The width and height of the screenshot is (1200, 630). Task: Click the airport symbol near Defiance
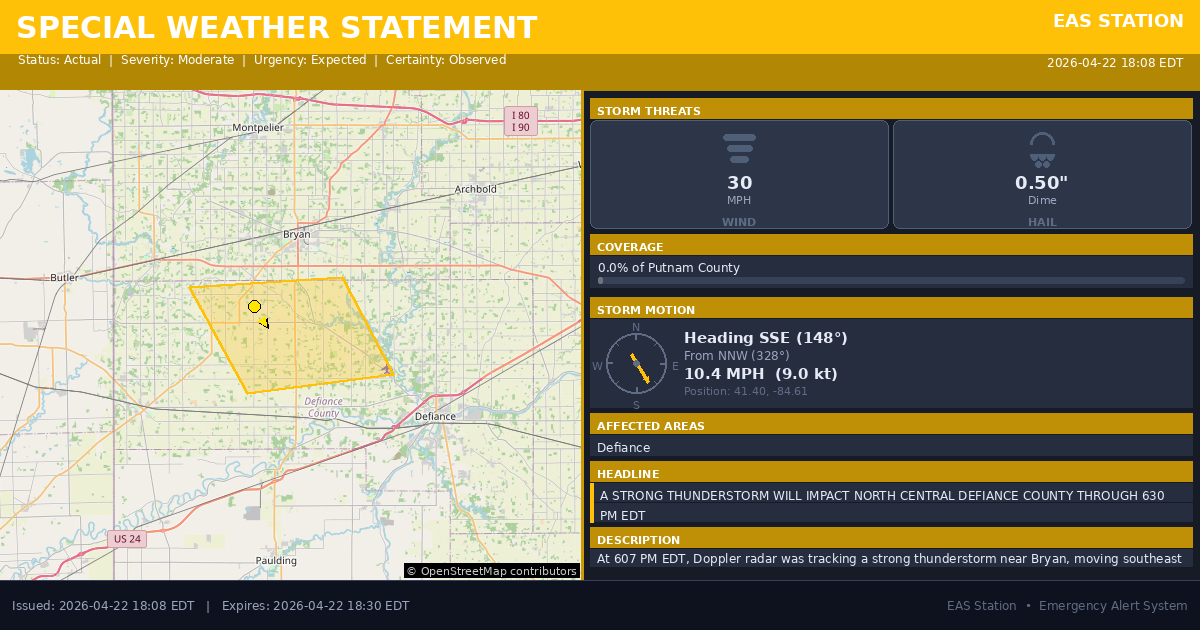click(x=387, y=369)
